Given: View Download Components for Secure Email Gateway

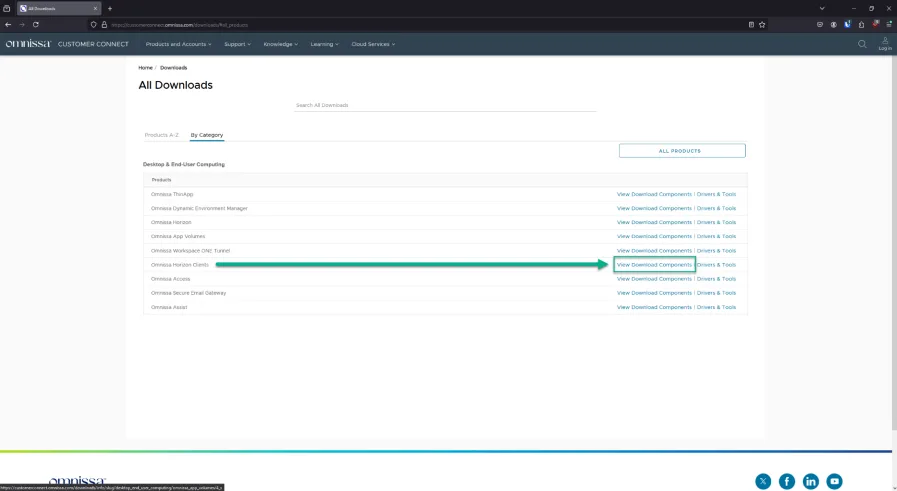Looking at the screenshot, I should click(x=654, y=293).
